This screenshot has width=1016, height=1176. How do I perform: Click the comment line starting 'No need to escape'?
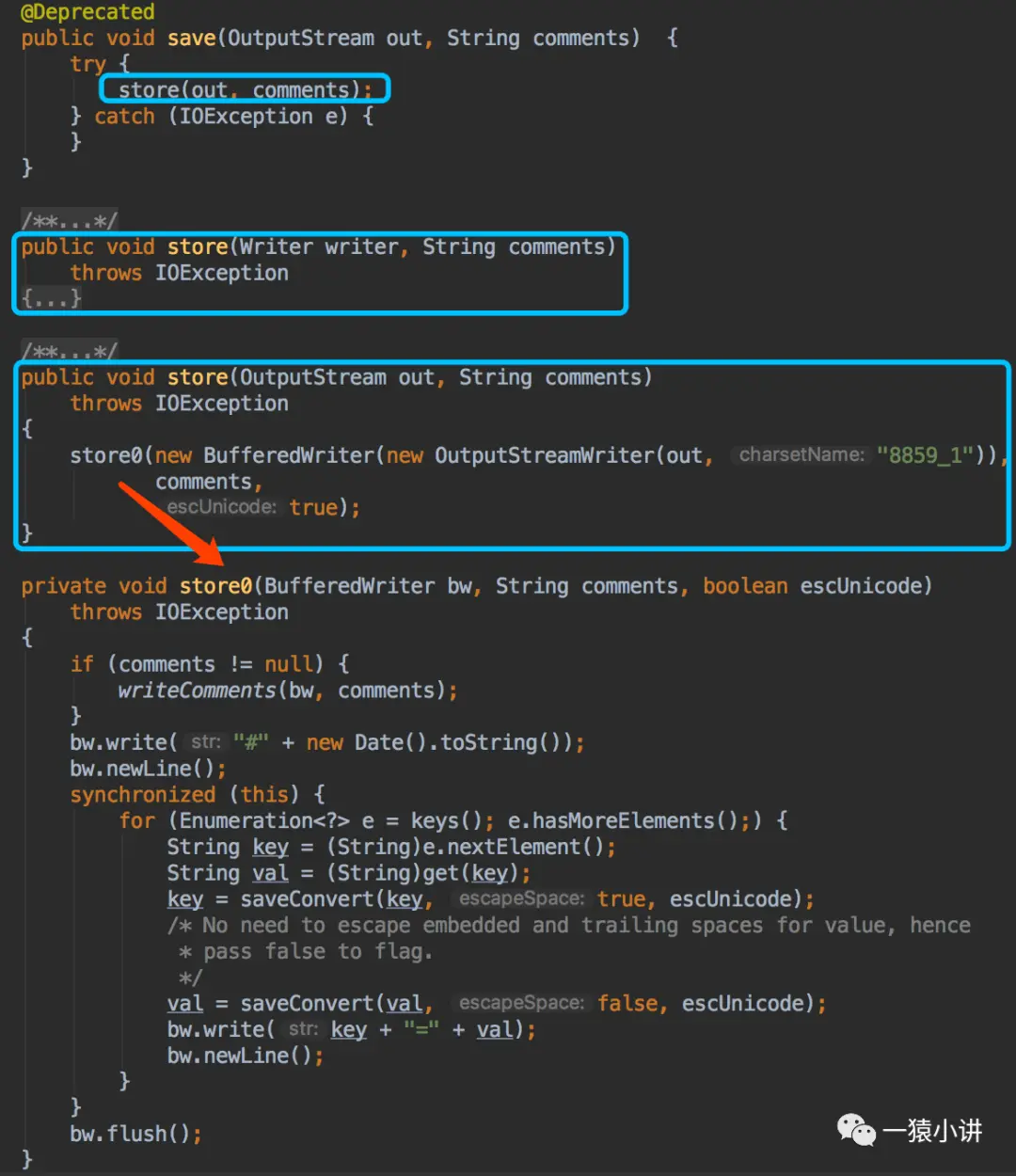569,926
